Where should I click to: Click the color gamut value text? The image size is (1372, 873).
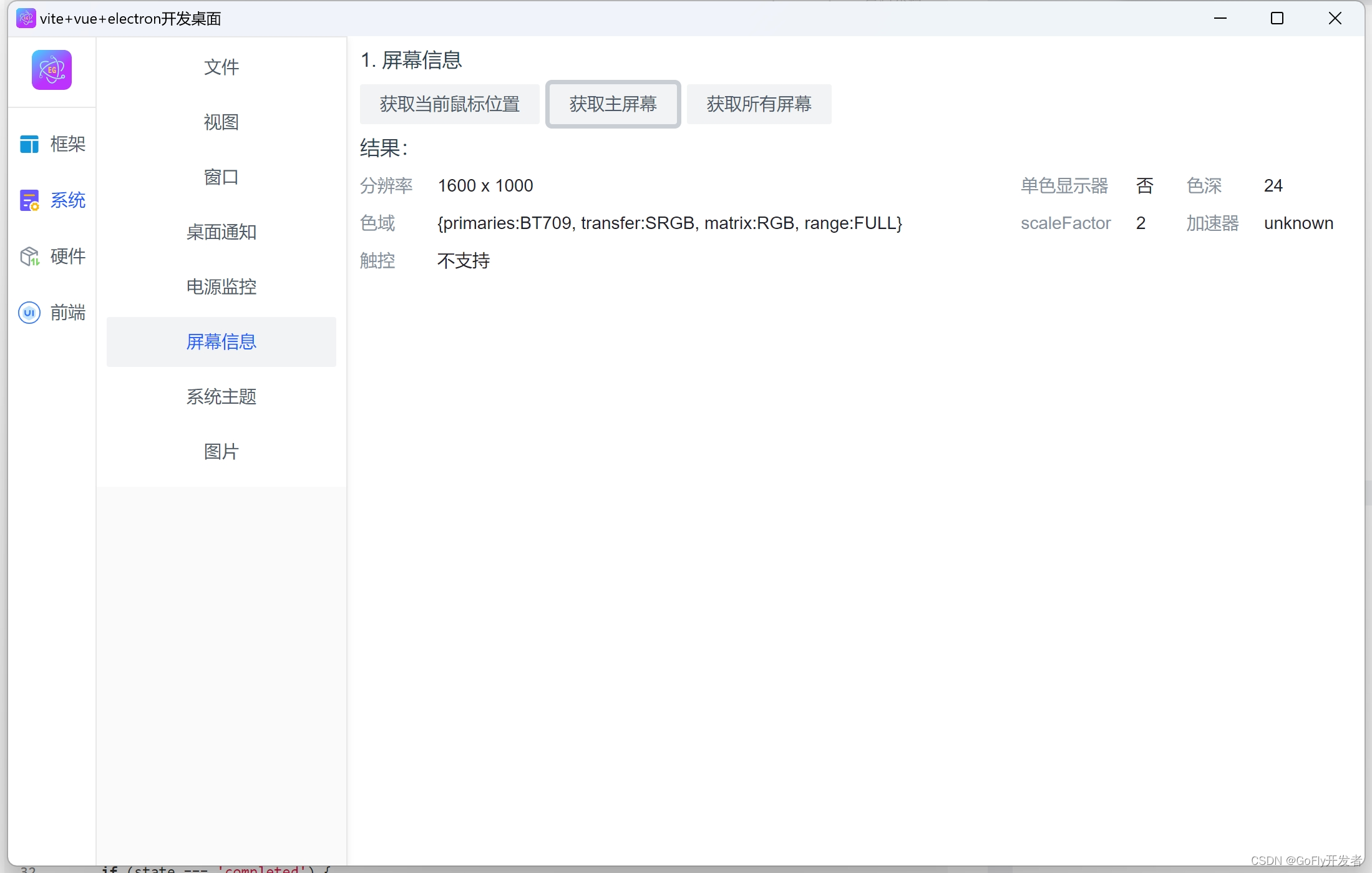[x=669, y=223]
